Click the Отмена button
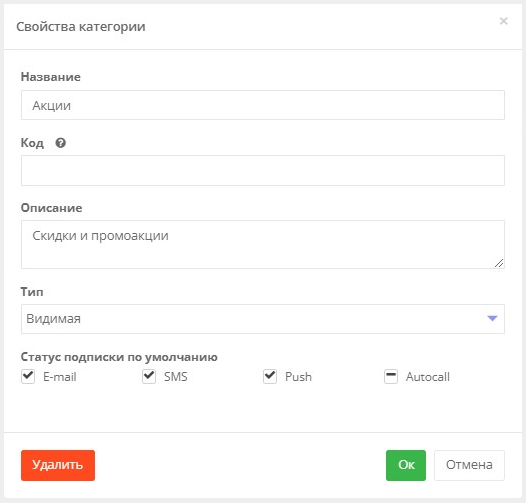526x503 pixels. 469,465
